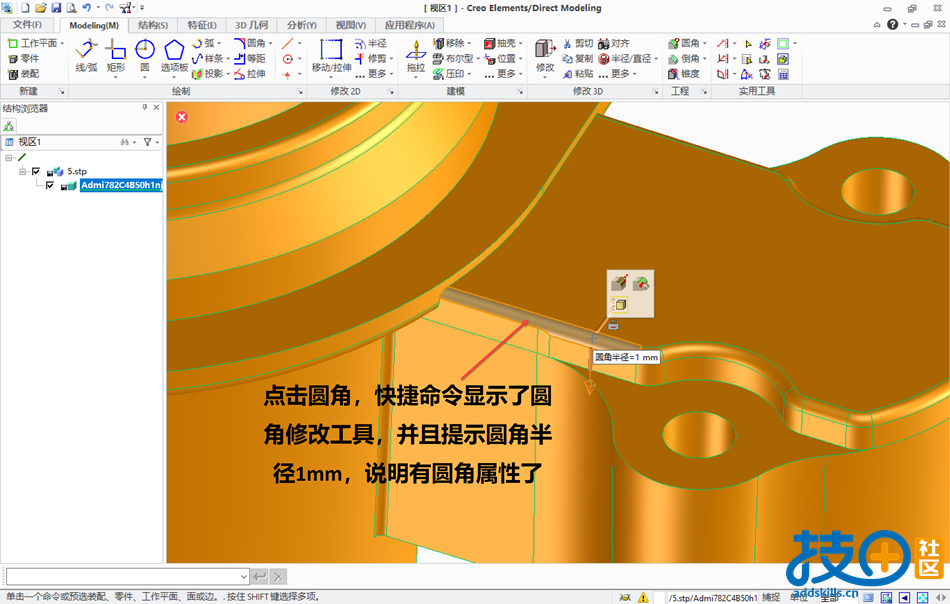This screenshot has height=604, width=950.
Task: Switch to the 分析(Y) tab
Action: coord(302,25)
